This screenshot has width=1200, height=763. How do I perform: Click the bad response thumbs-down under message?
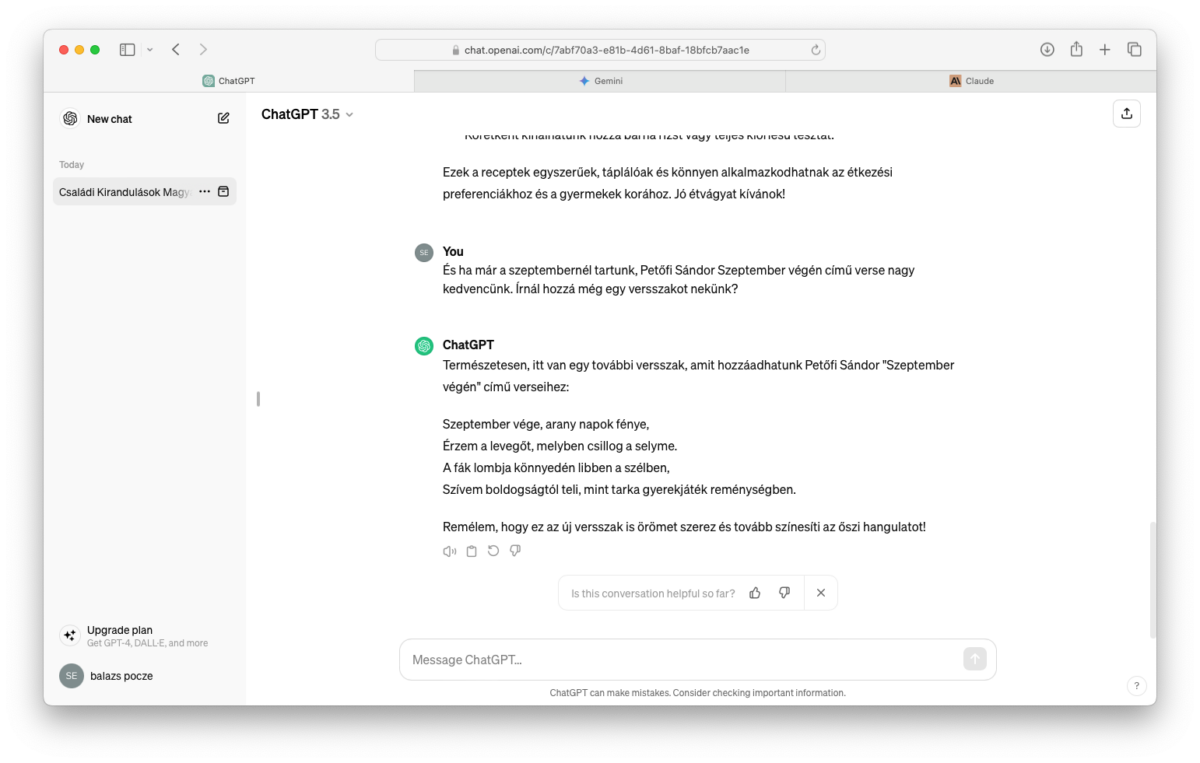[515, 551]
